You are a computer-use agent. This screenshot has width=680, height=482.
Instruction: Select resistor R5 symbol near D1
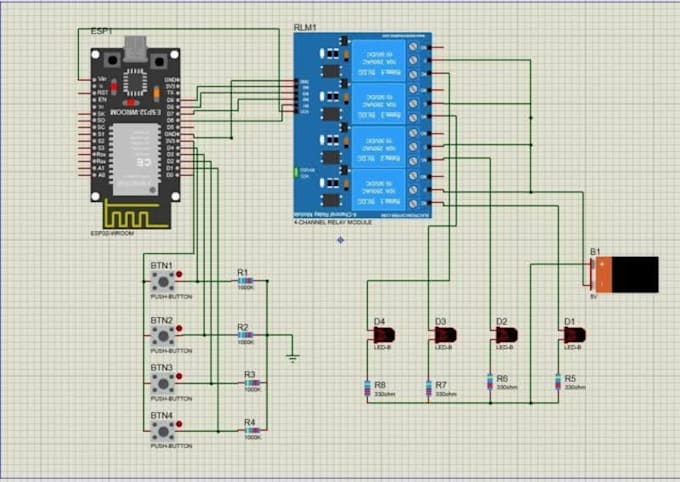pyautogui.click(x=558, y=382)
